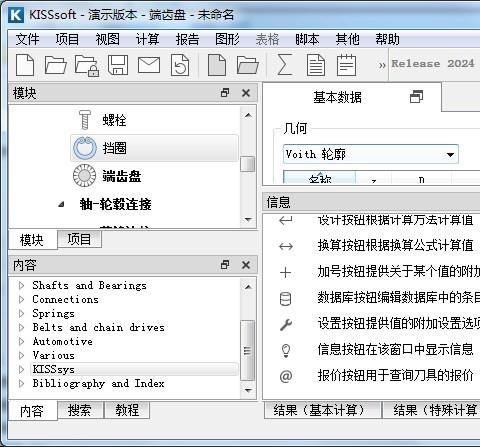Click the New file toolbar icon
The width and height of the screenshot is (480, 447).
coord(25,65)
